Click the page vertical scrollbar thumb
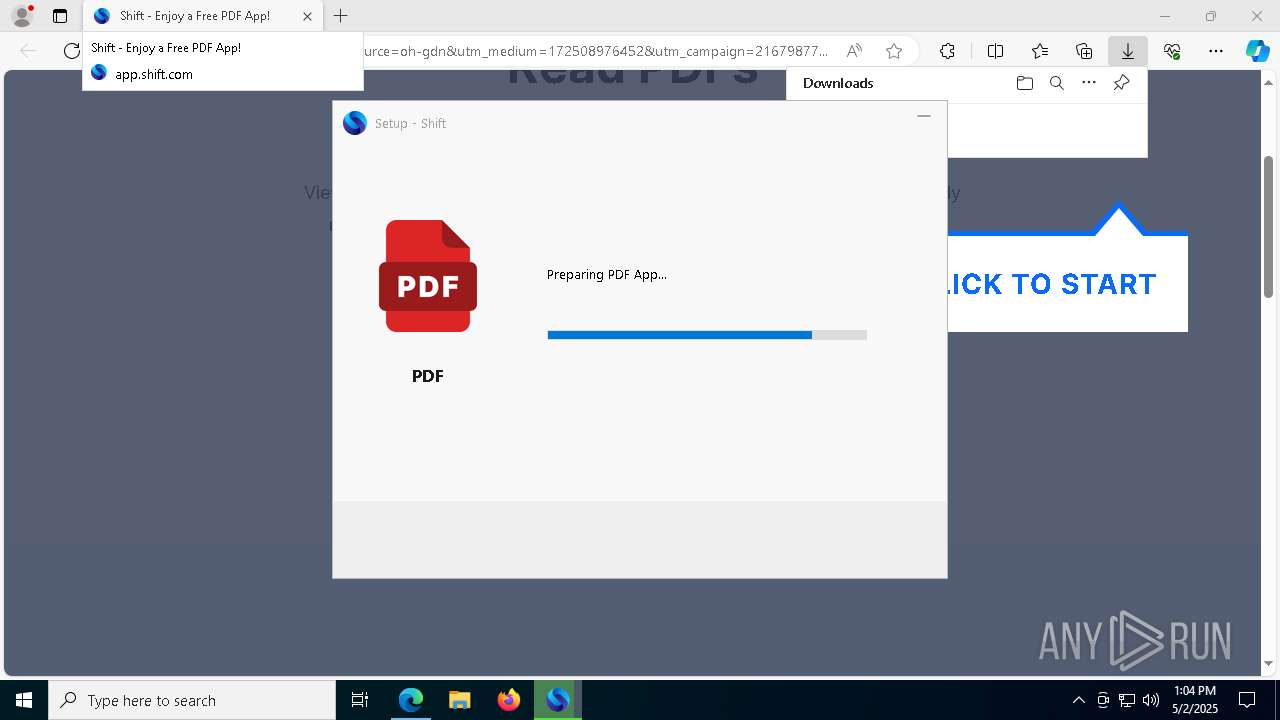The image size is (1280, 720). click(x=1269, y=227)
